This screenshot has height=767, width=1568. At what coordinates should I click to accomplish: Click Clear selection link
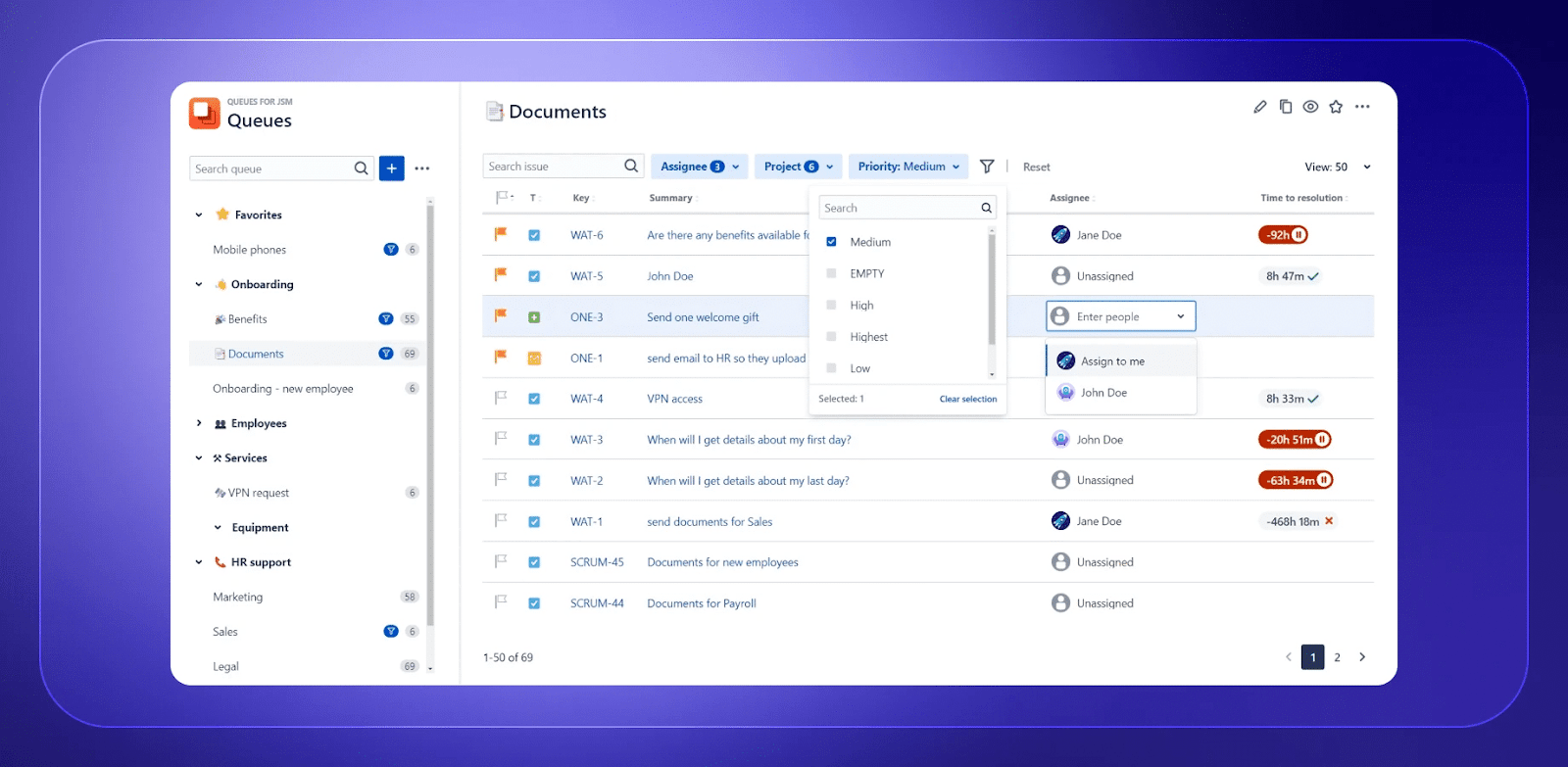click(x=968, y=399)
